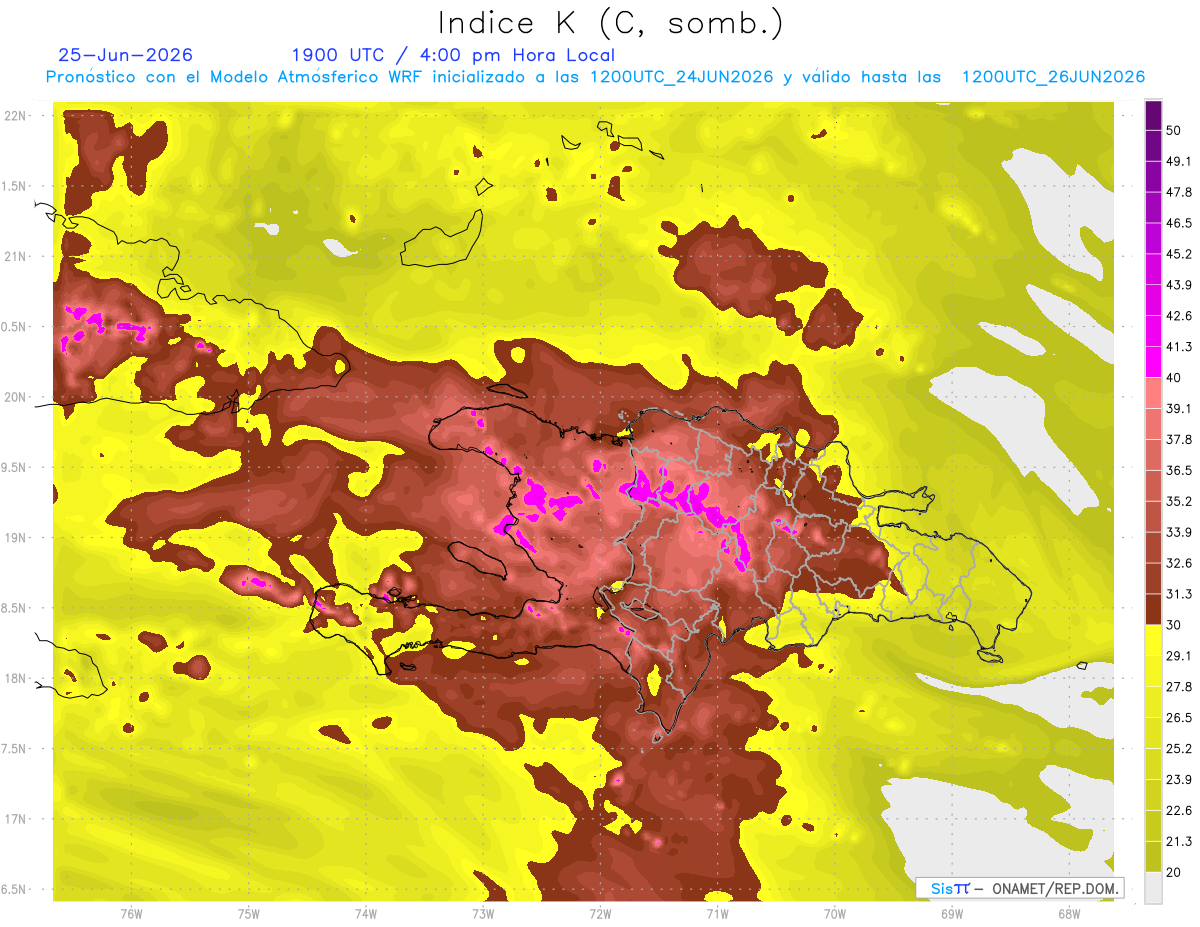Click the legend value '21.3'
Screen dimensions: 1200x927
(x=1178, y=842)
